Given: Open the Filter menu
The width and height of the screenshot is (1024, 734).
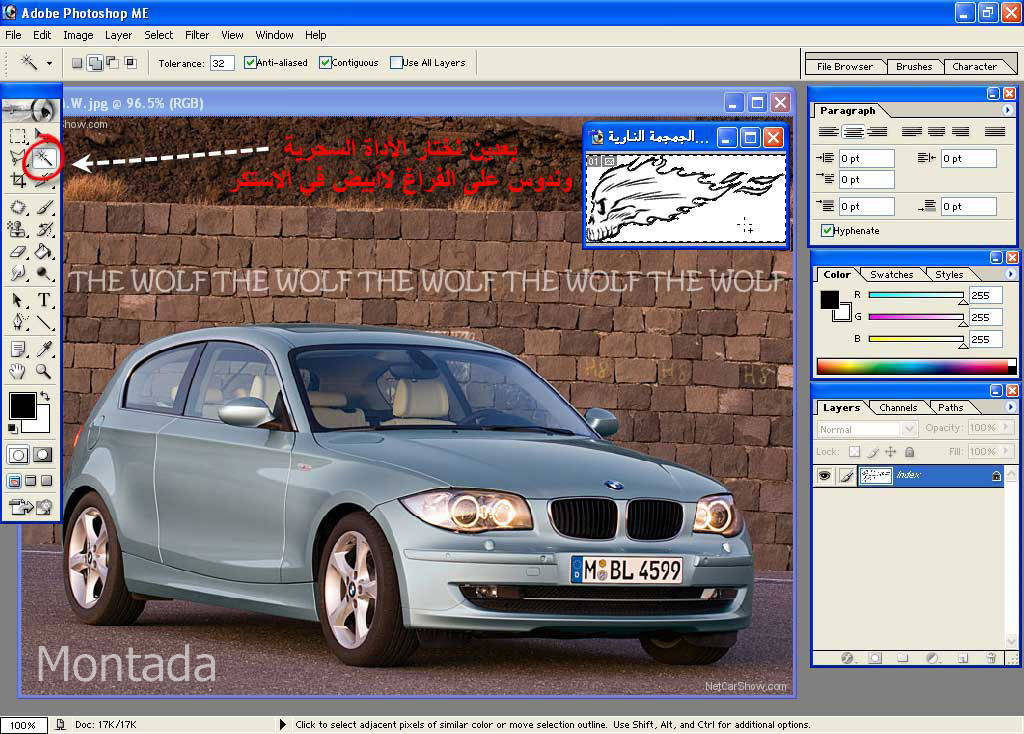Looking at the screenshot, I should (x=197, y=35).
